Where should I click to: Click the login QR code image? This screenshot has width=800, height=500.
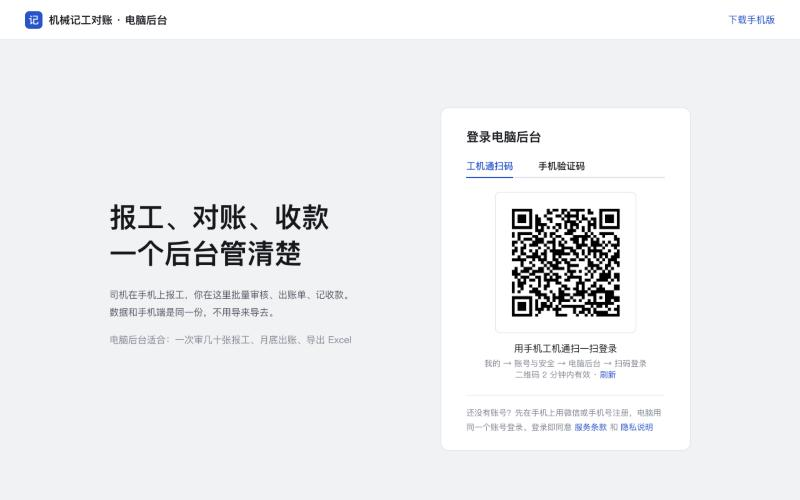pos(565,262)
